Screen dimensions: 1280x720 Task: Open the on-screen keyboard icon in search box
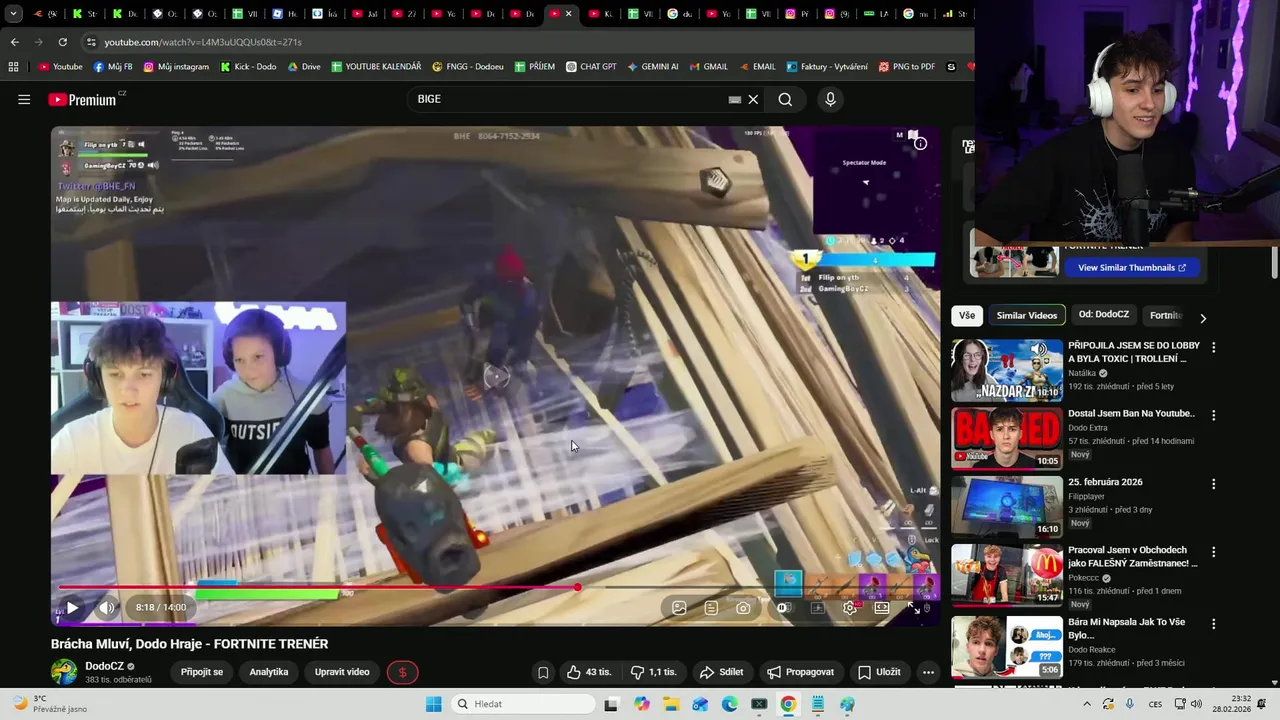[735, 99]
